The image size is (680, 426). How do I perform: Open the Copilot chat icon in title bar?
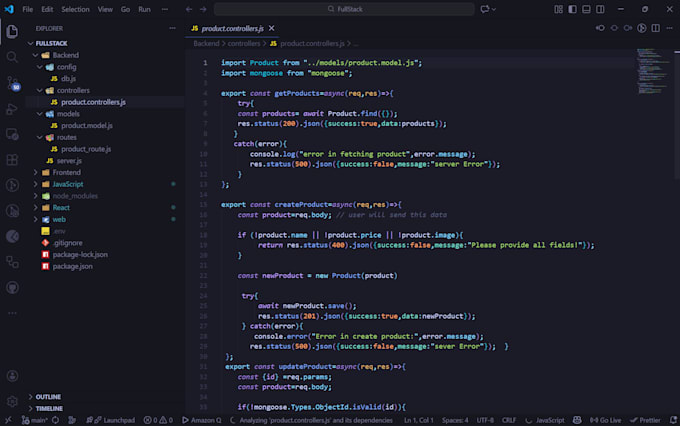pos(484,9)
